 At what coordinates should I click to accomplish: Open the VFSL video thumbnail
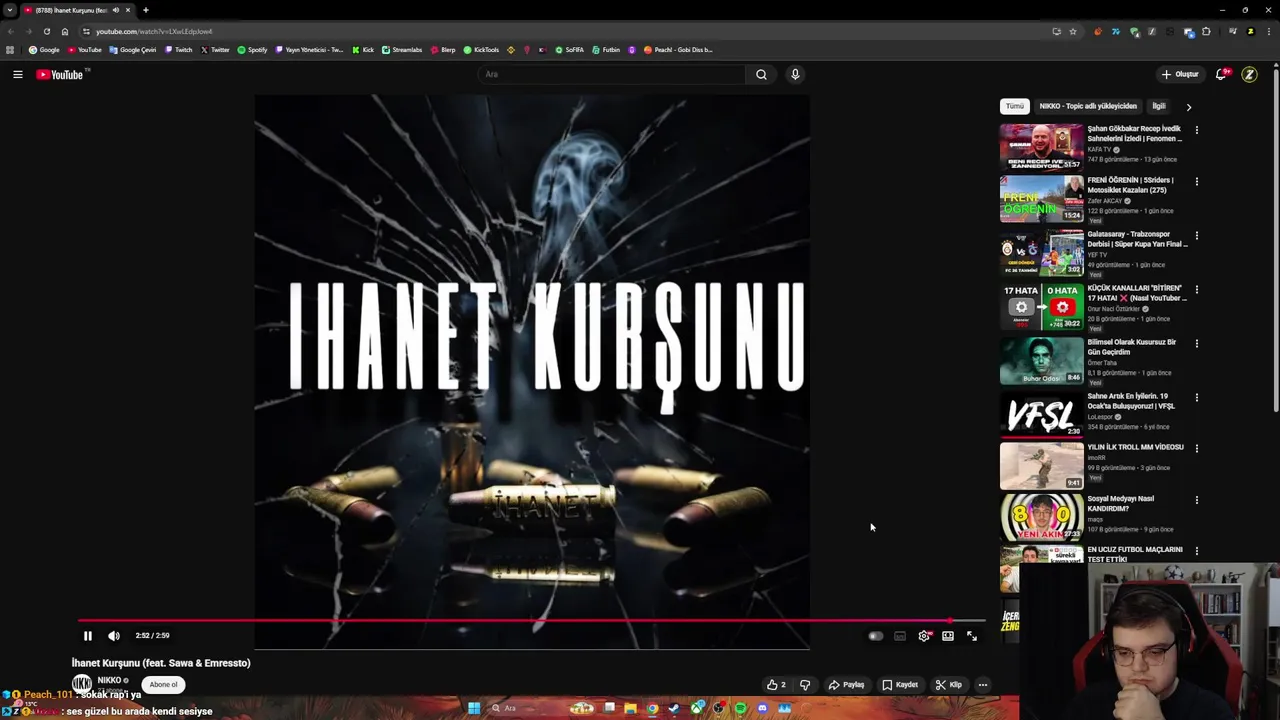click(1041, 414)
